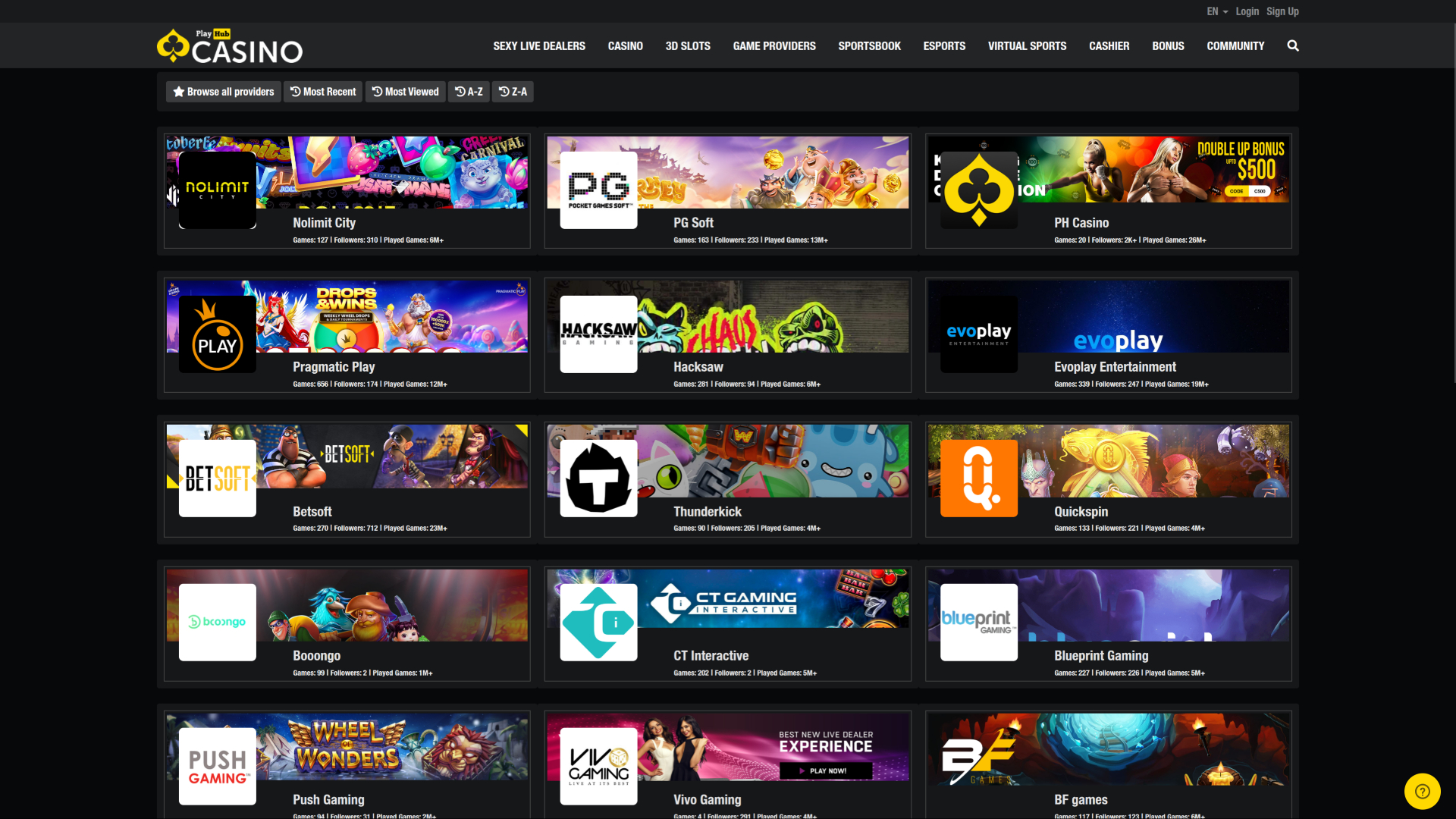This screenshot has width=1456, height=819.
Task: Open the GAME PROVIDERS menu item
Action: click(x=774, y=45)
